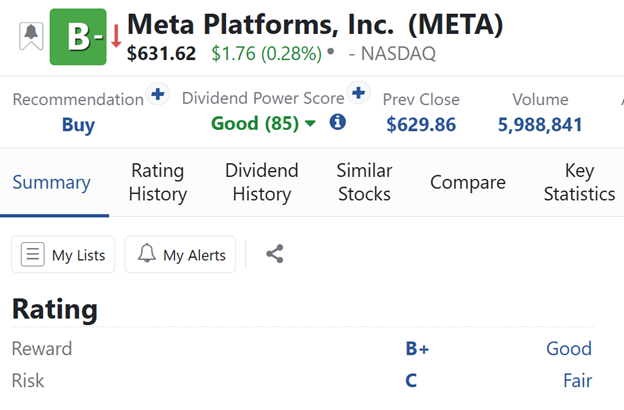
Task: Open the Dividend Power Score info icon
Action: pyautogui.click(x=338, y=123)
